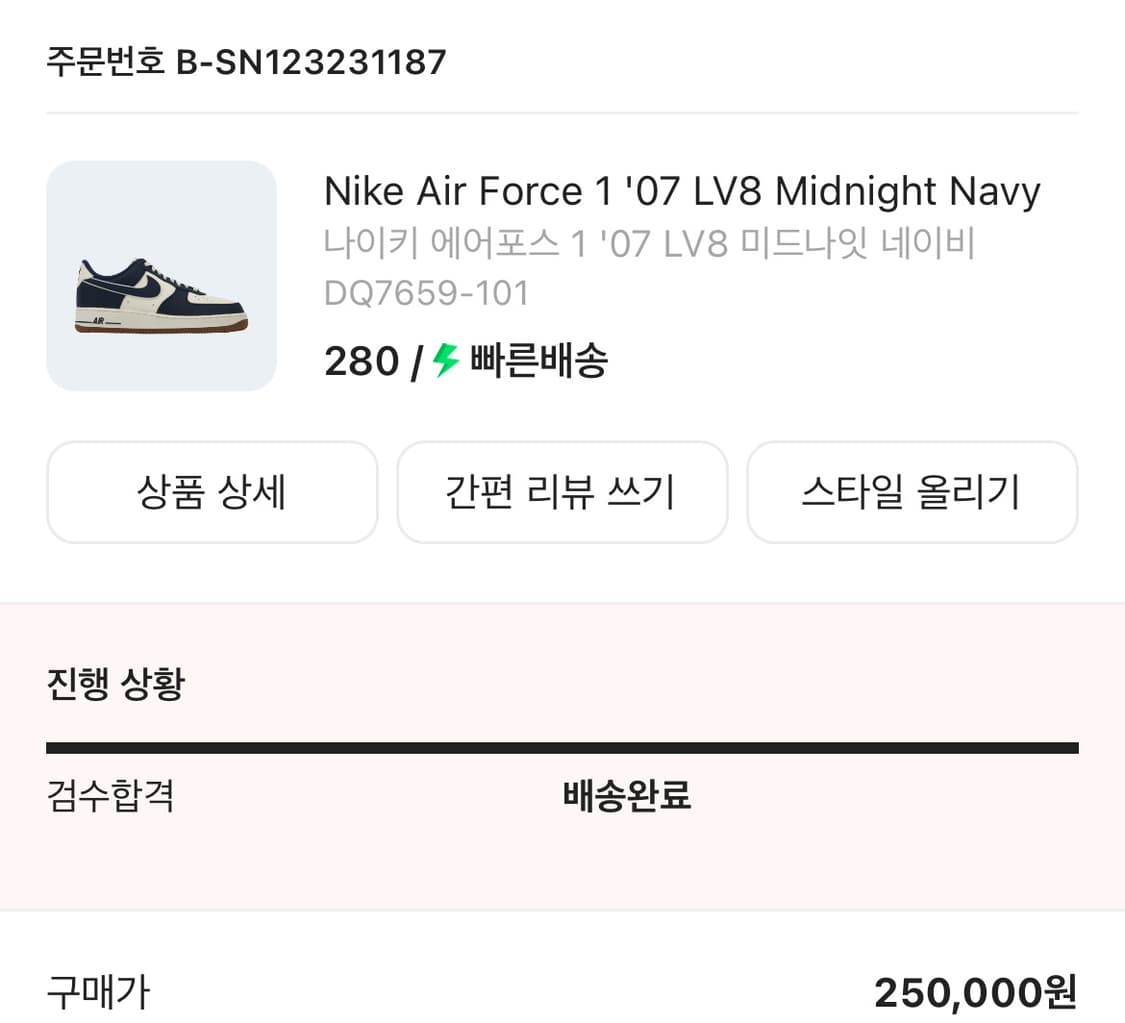1125x1023 pixels.
Task: Click 간편 리뷰 쓰기 to write a review
Action: point(562,491)
